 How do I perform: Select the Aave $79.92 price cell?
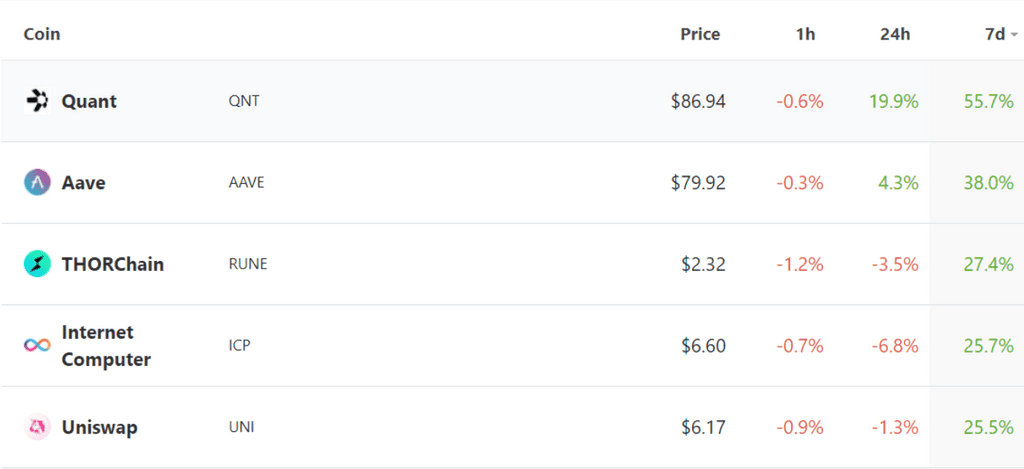point(698,183)
